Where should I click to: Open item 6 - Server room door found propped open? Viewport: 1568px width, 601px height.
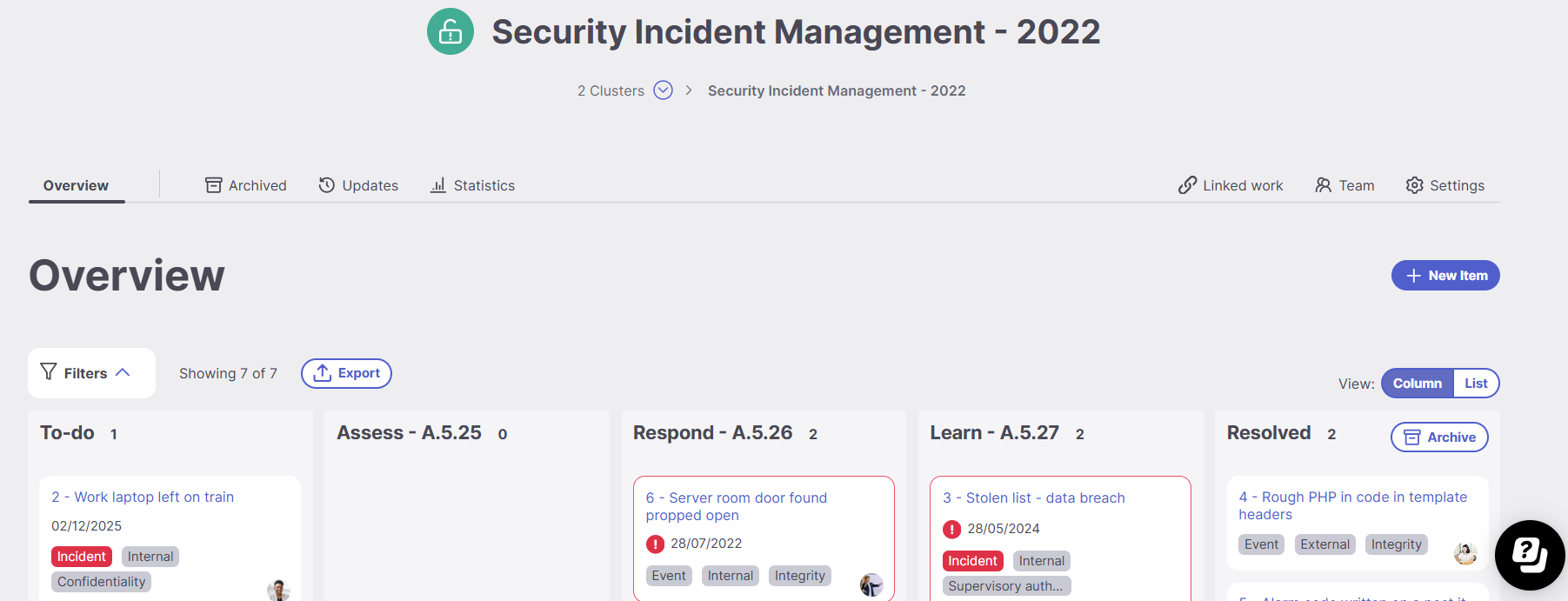(737, 506)
